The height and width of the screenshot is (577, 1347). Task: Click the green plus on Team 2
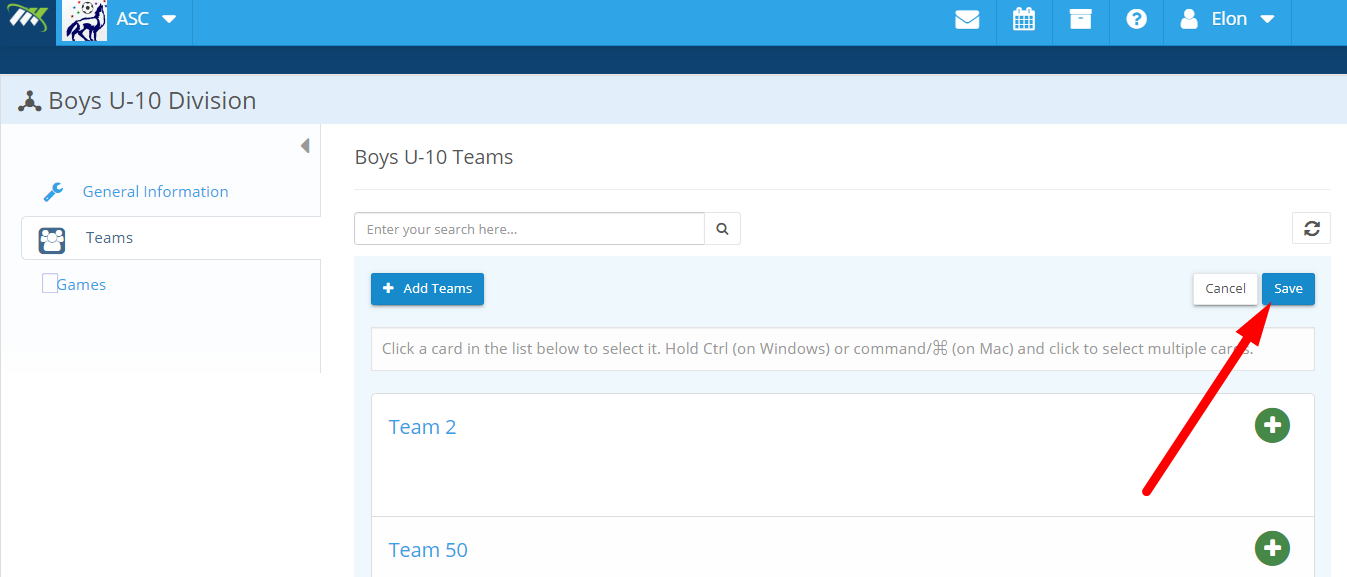(x=1272, y=425)
